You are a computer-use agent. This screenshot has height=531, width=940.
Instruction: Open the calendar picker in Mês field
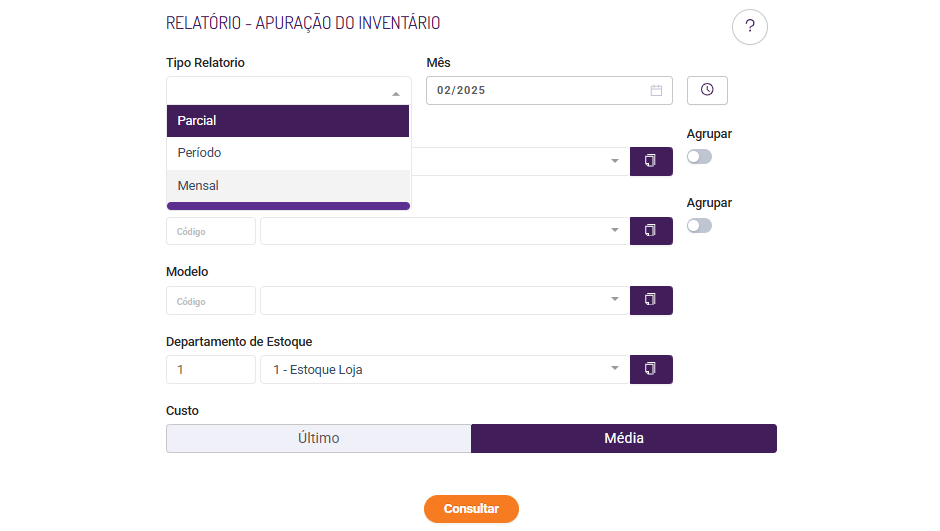point(656,90)
